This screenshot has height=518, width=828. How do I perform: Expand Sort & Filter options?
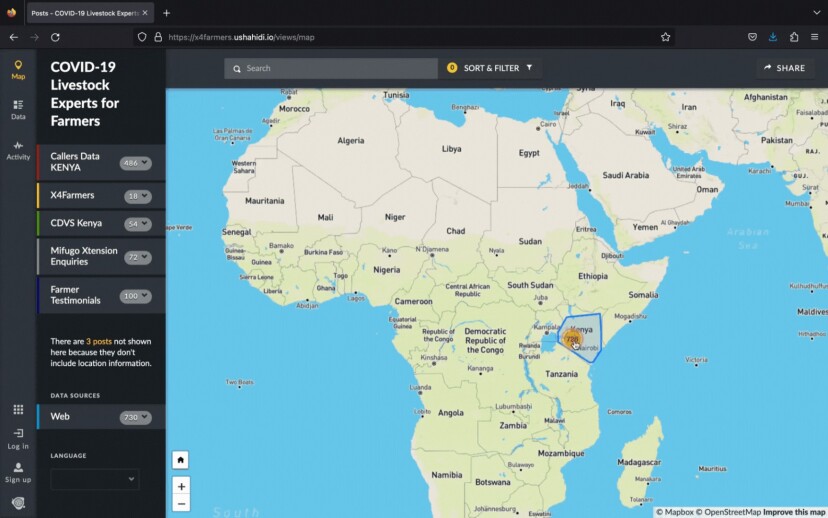coord(491,68)
